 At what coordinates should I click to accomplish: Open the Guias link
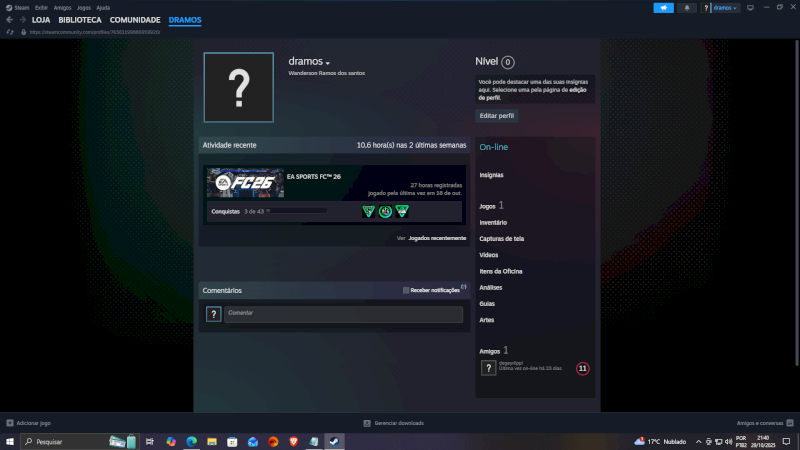point(487,304)
